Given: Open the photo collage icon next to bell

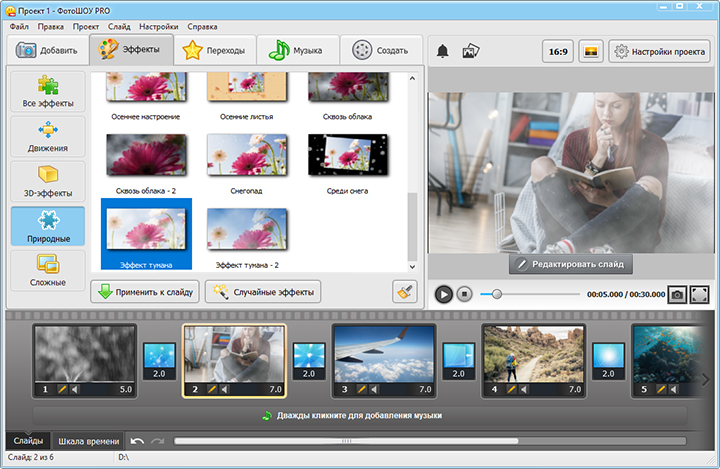Looking at the screenshot, I should [471, 51].
